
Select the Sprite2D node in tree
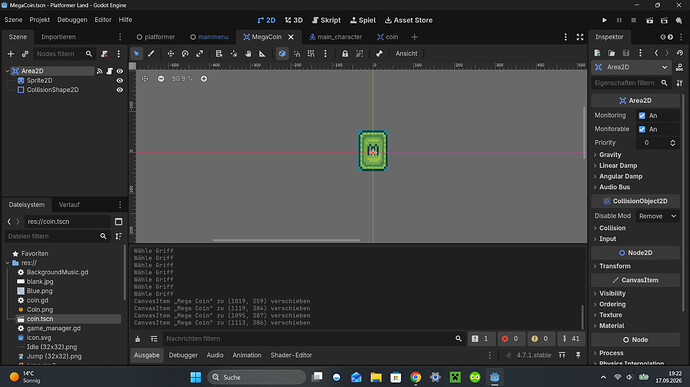[x=39, y=81]
